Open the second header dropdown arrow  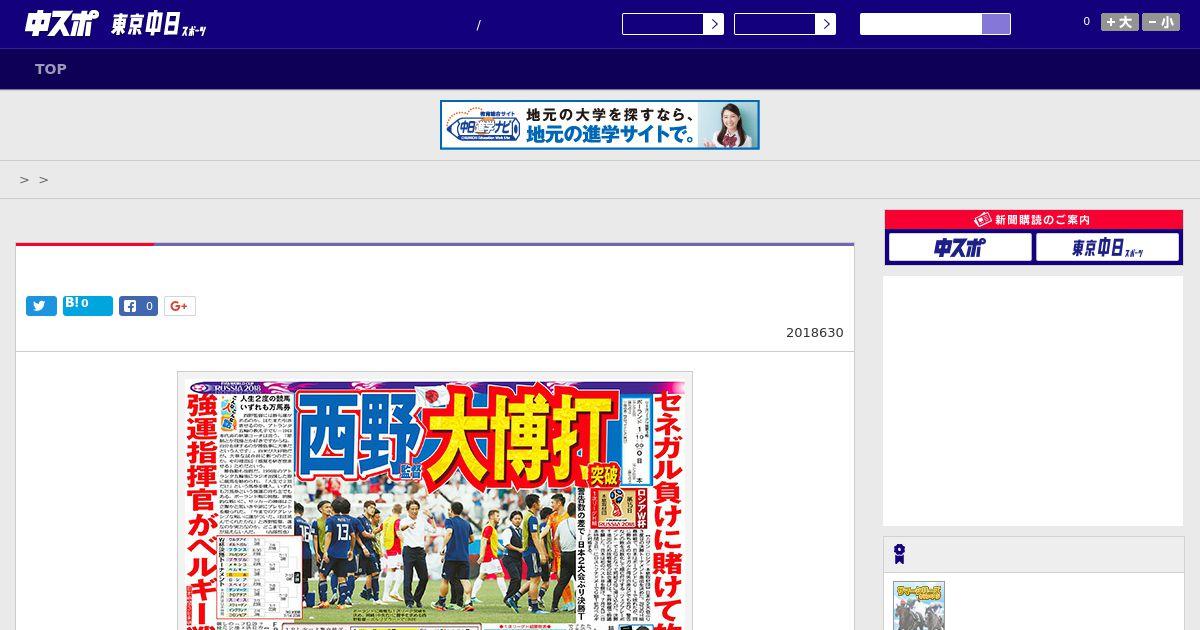(826, 24)
